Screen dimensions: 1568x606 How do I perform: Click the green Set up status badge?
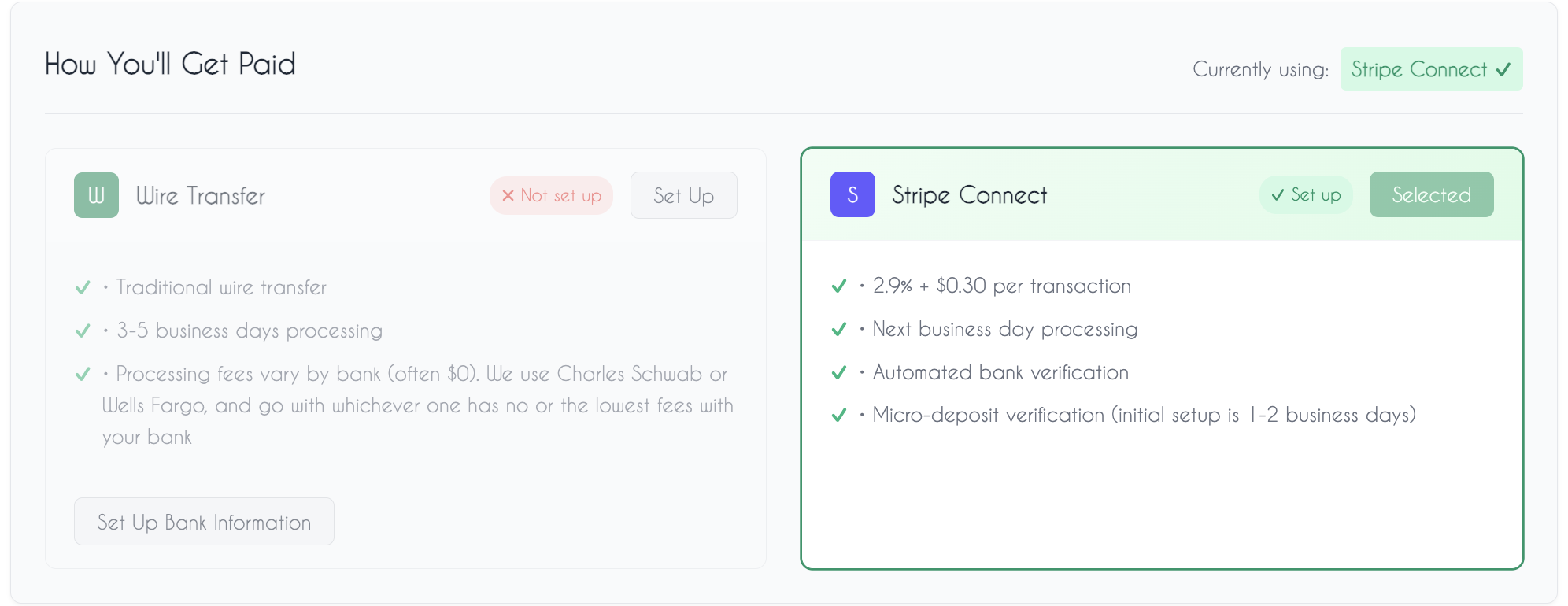[x=1306, y=195]
